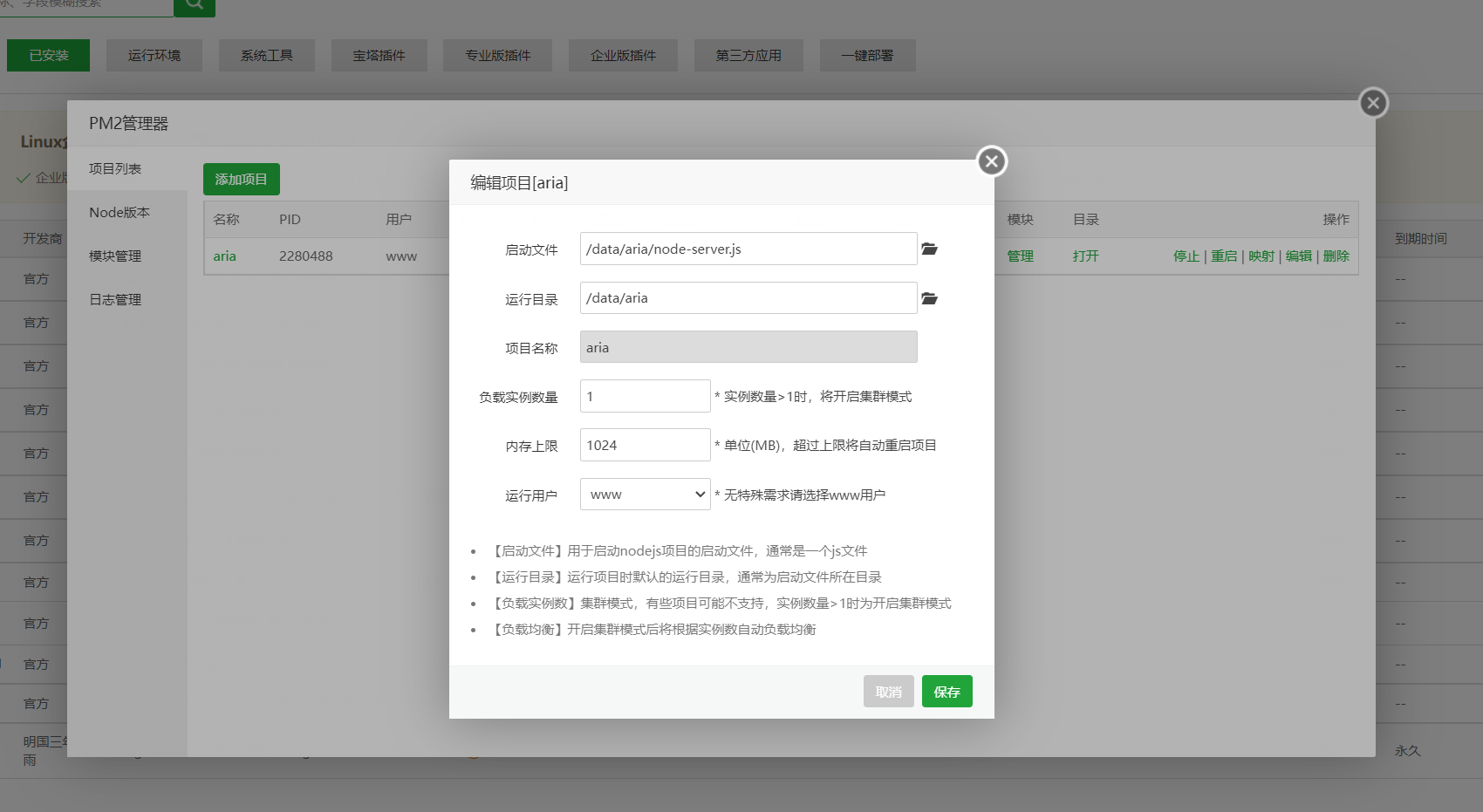This screenshot has width=1483, height=812.
Task: Select the 企业版插件 tab
Action: [623, 55]
